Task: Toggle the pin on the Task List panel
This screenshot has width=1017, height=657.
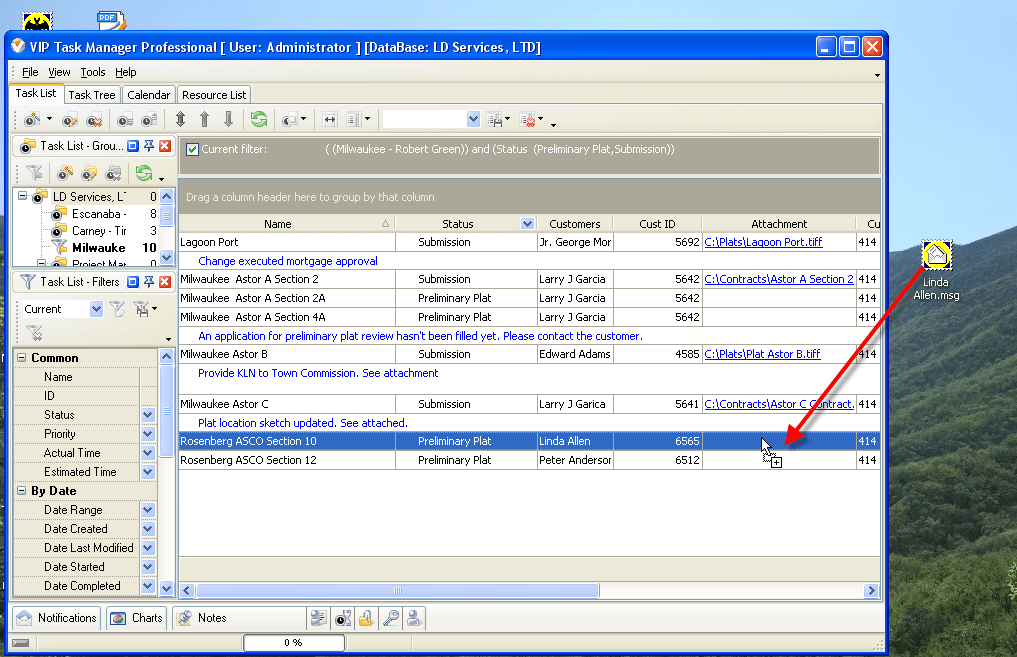Action: click(x=149, y=147)
